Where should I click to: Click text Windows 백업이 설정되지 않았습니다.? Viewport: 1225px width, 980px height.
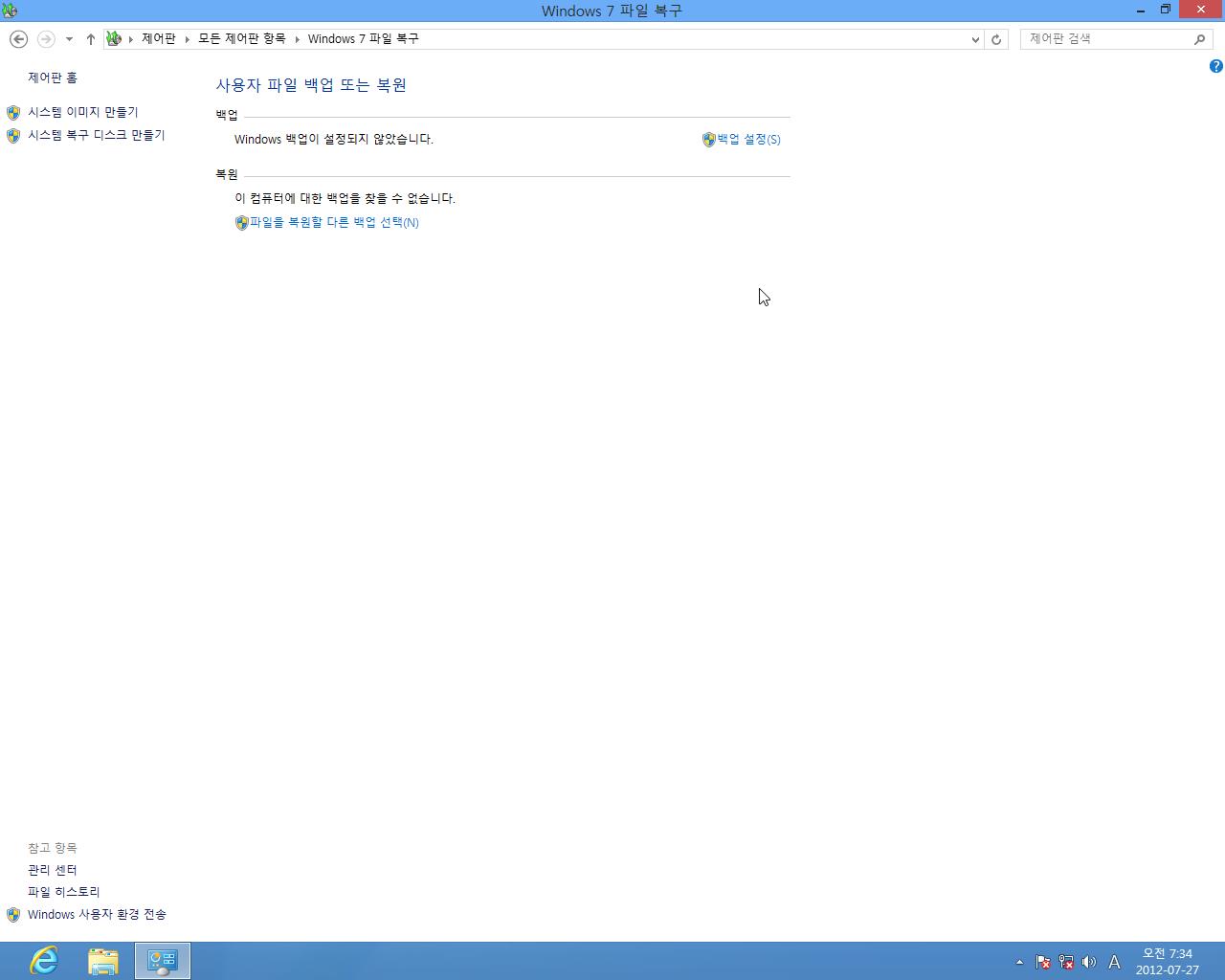[x=334, y=139]
